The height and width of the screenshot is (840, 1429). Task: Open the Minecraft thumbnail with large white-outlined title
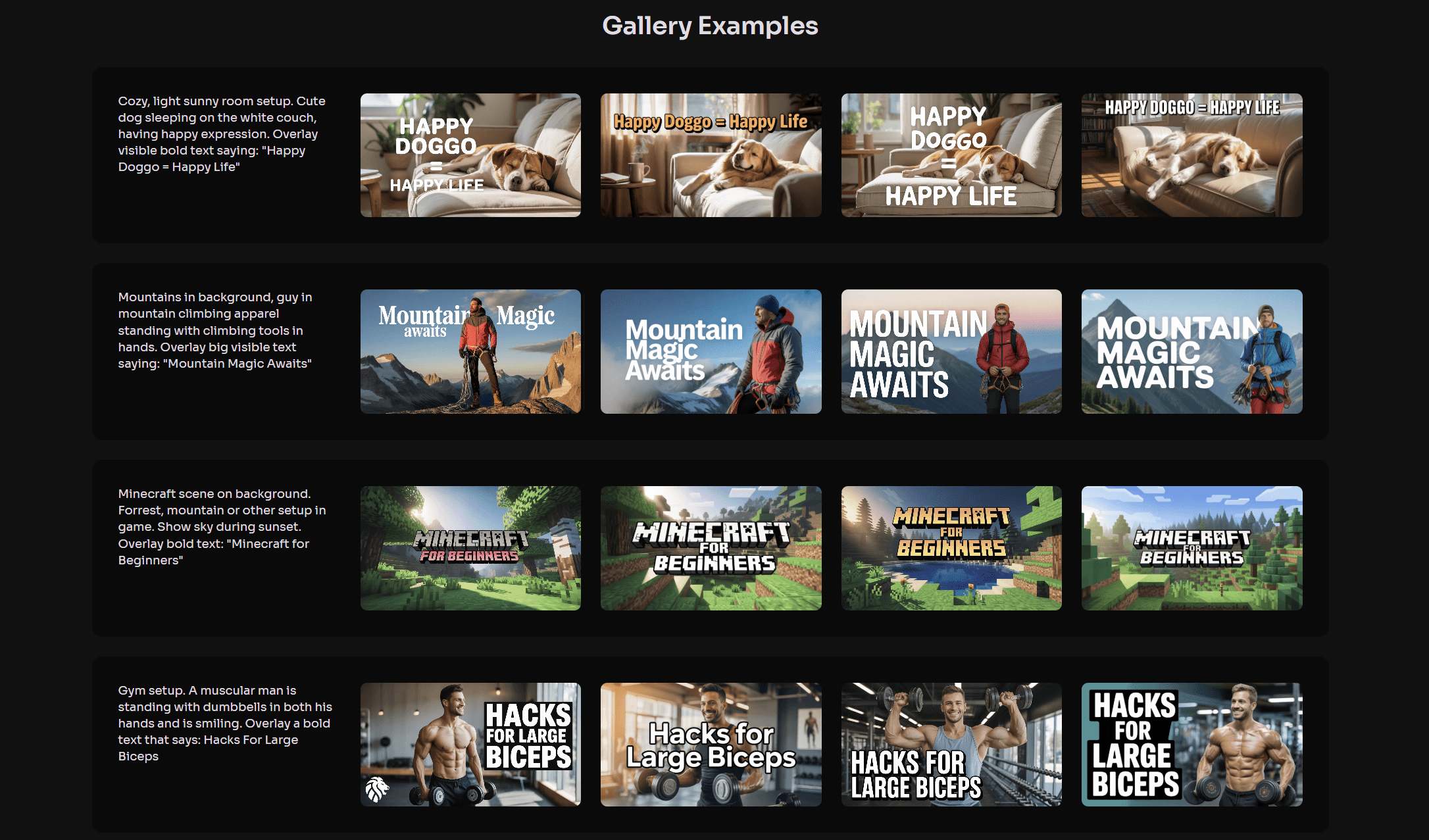(x=711, y=548)
